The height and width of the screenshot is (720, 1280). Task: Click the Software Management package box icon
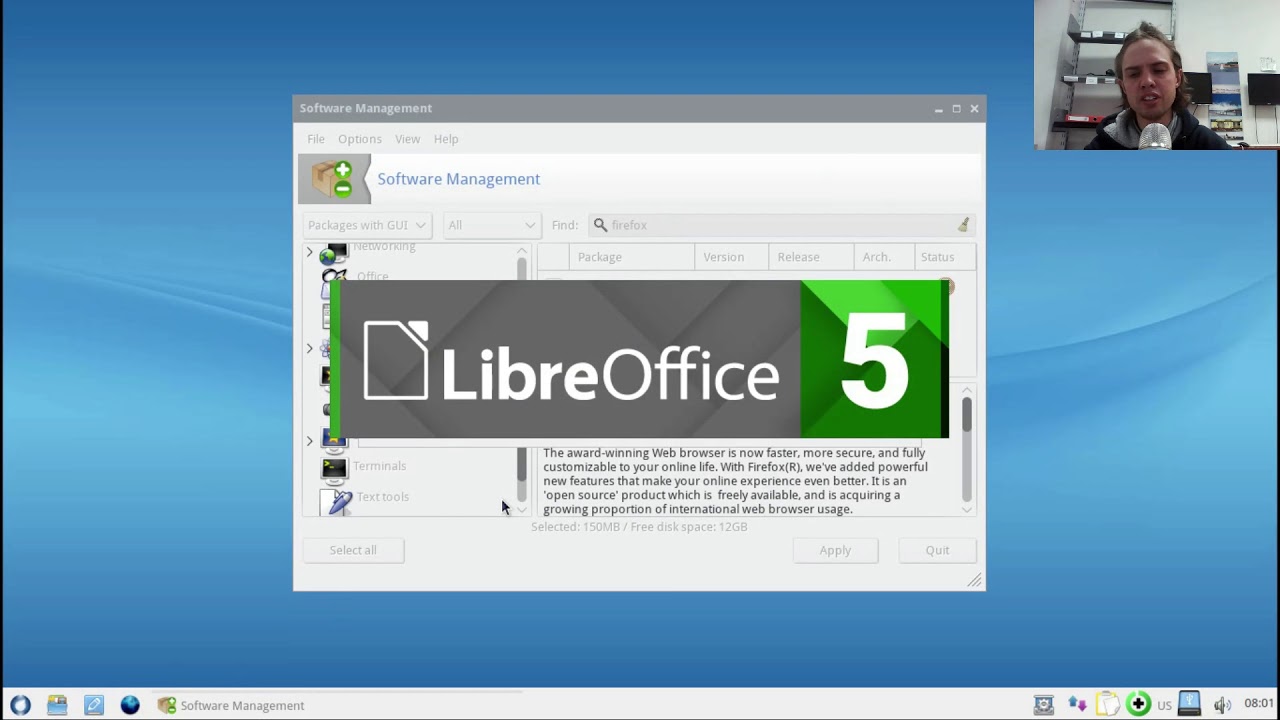coord(334,179)
